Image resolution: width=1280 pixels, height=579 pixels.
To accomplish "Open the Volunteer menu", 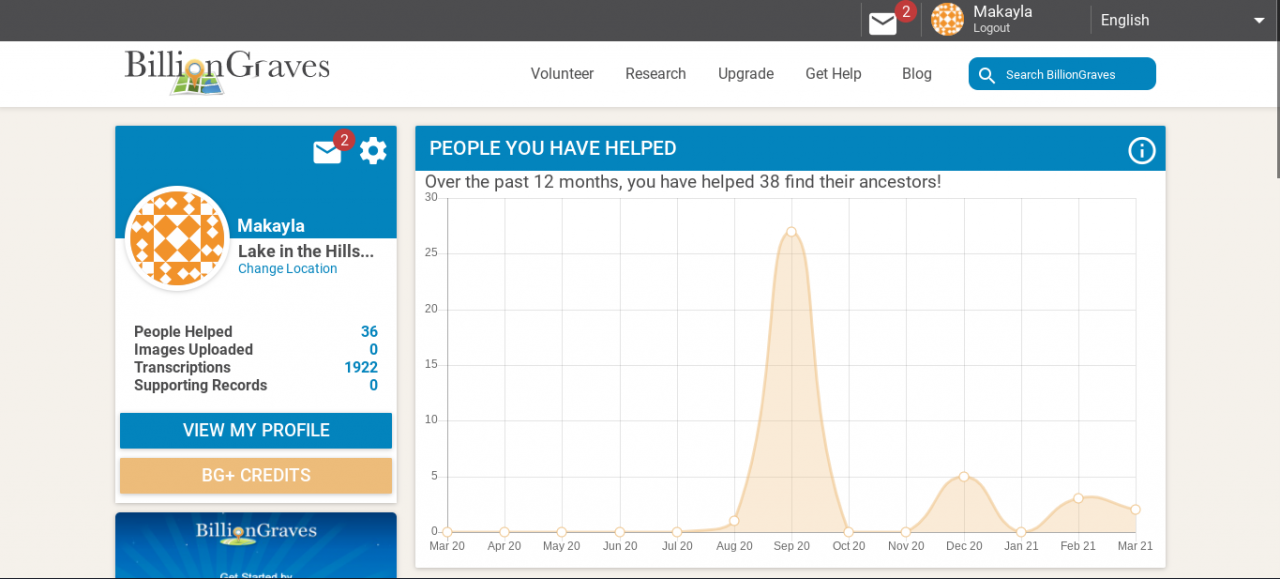I will point(562,74).
